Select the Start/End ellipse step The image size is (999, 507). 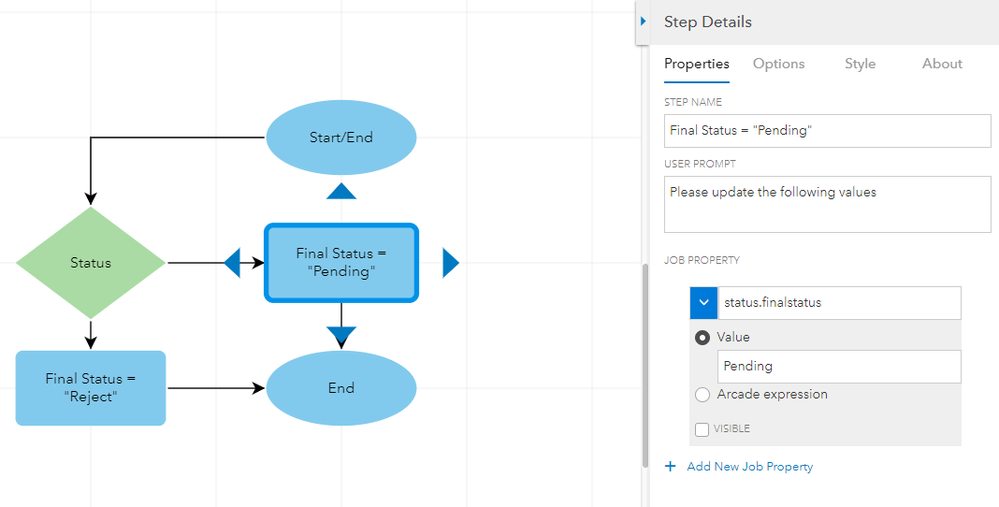[x=341, y=138]
